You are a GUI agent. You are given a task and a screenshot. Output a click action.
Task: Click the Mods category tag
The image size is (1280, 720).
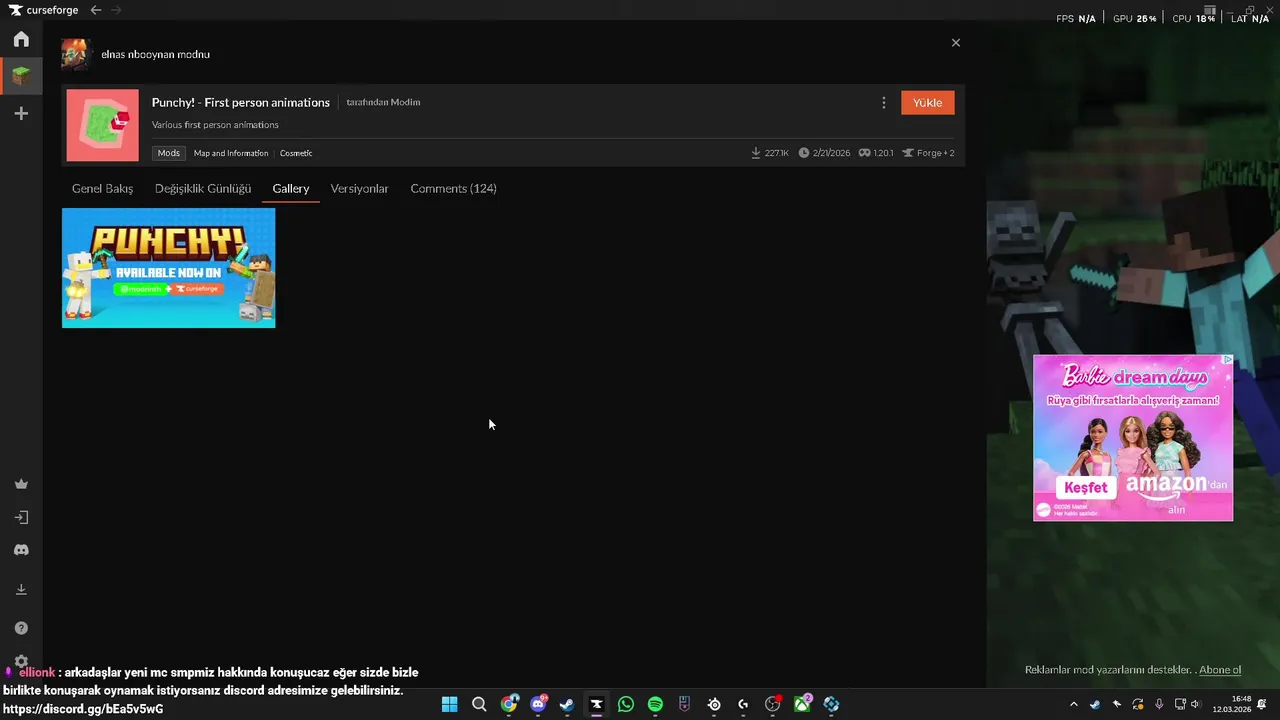(x=169, y=153)
